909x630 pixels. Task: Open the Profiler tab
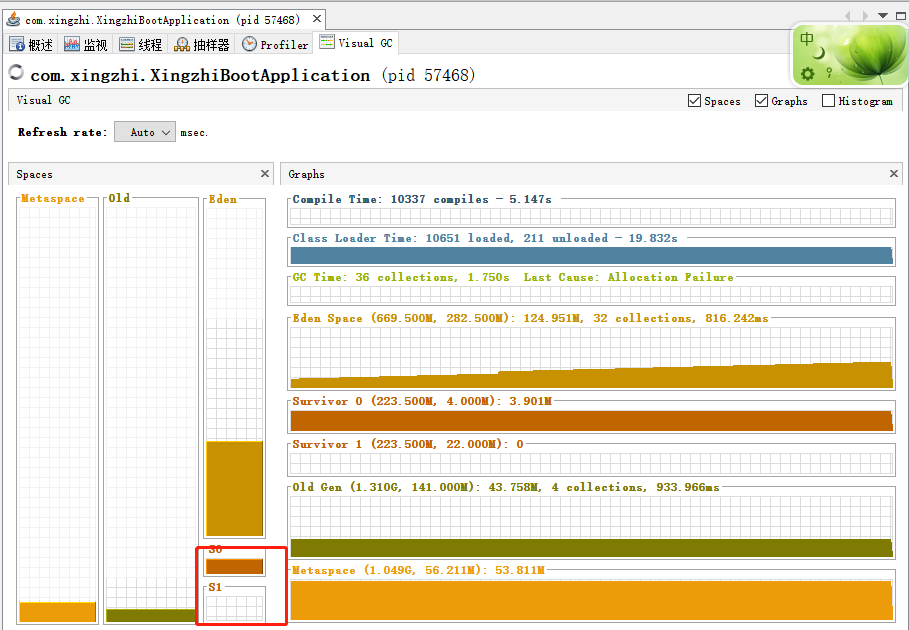[x=275, y=45]
